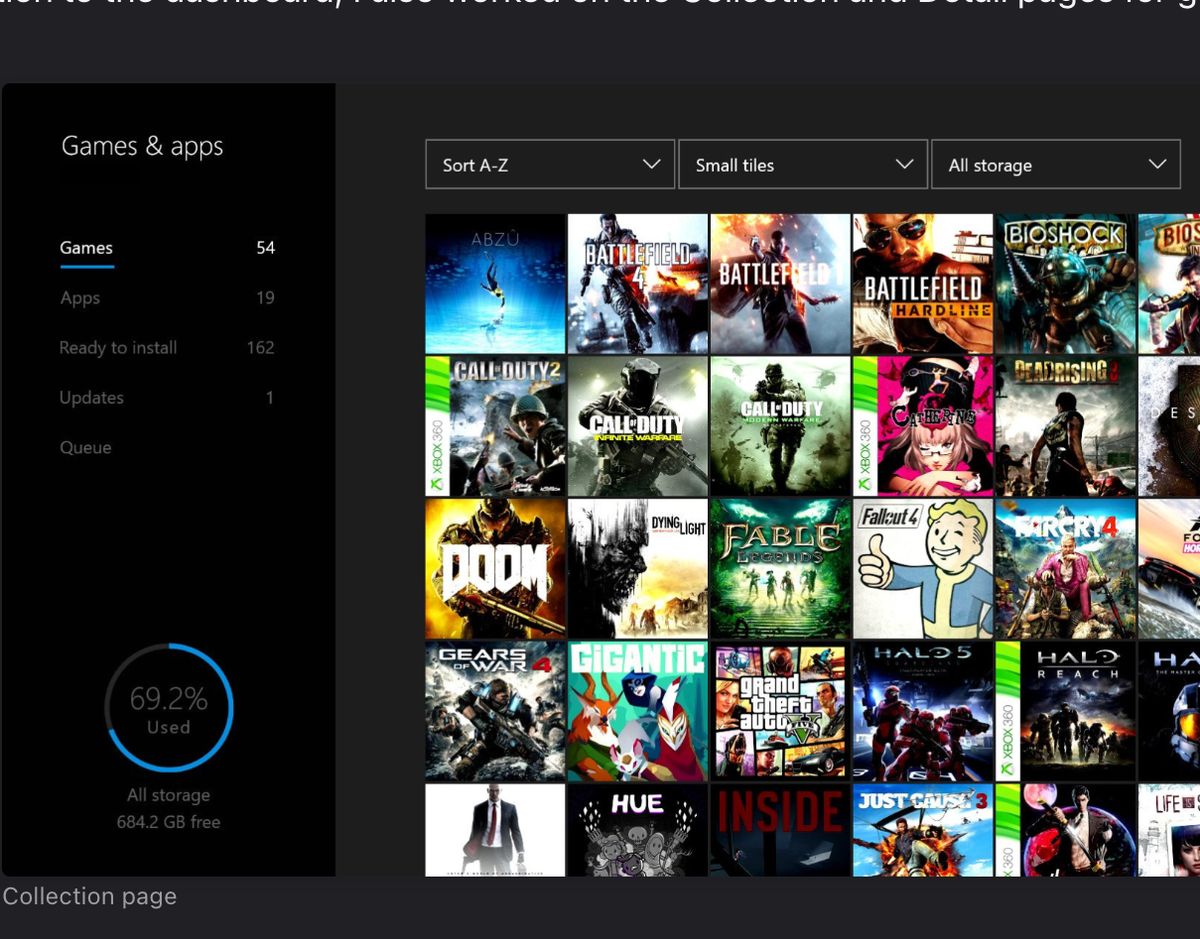Open the Dead Rising 3 tile
This screenshot has height=939, width=1200.
point(1066,426)
